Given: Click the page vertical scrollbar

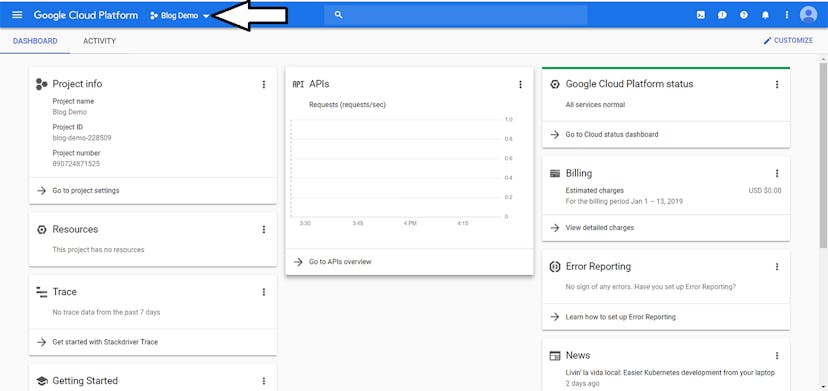Looking at the screenshot, I should [823, 155].
